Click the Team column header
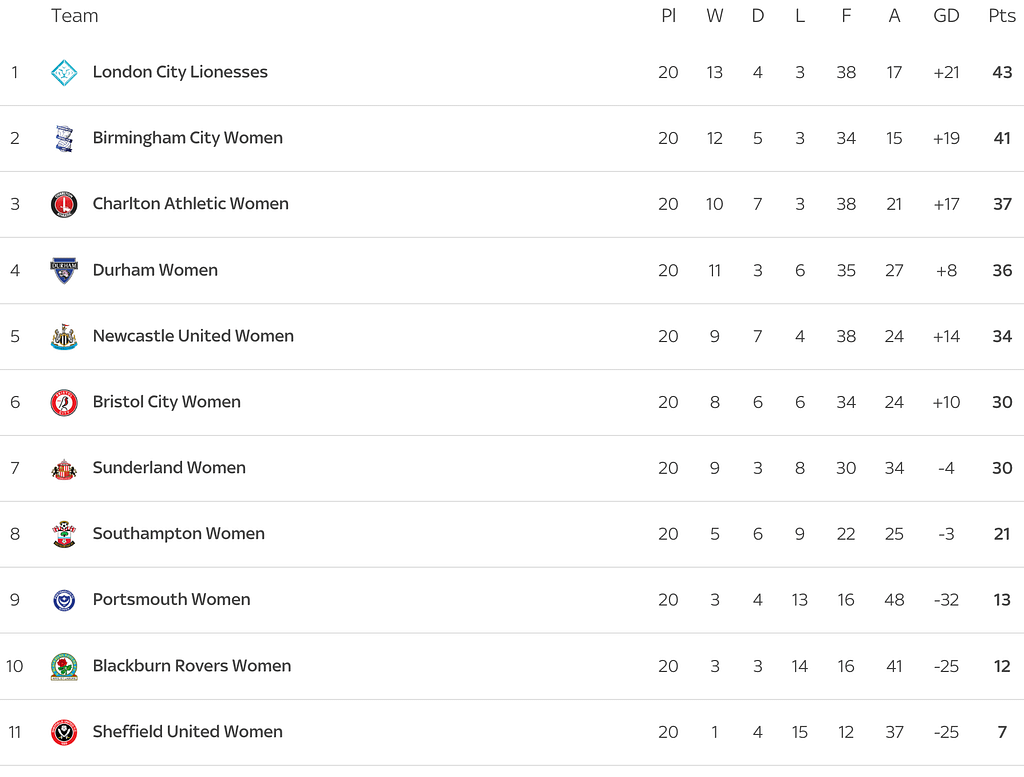Viewport: 1024px width, 777px height. click(x=75, y=16)
